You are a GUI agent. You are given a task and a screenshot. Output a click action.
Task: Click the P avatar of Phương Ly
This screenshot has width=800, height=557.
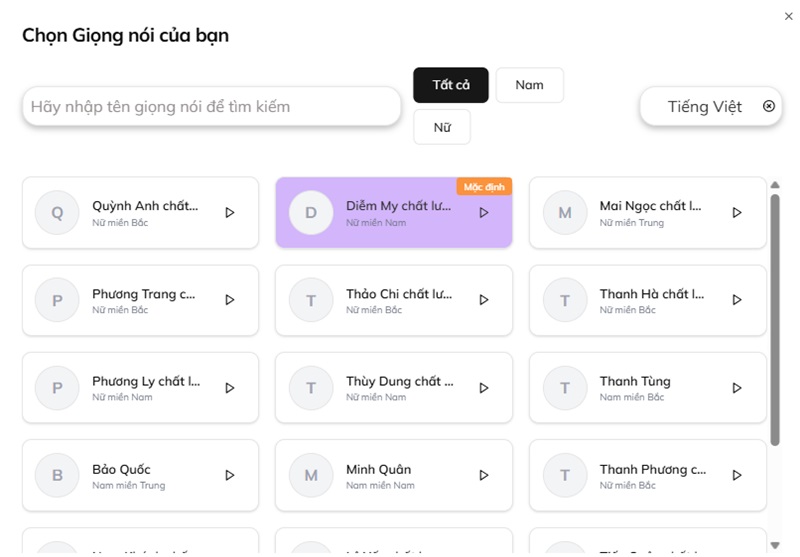tap(57, 388)
